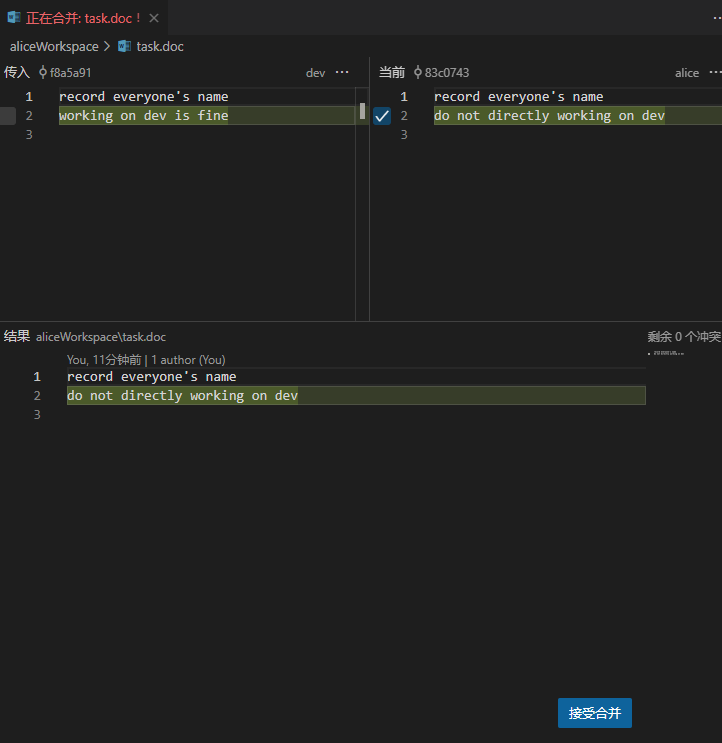The width and height of the screenshot is (722, 743).
Task: Click the incoming commit hash f8a5a91
Action: (x=71, y=72)
